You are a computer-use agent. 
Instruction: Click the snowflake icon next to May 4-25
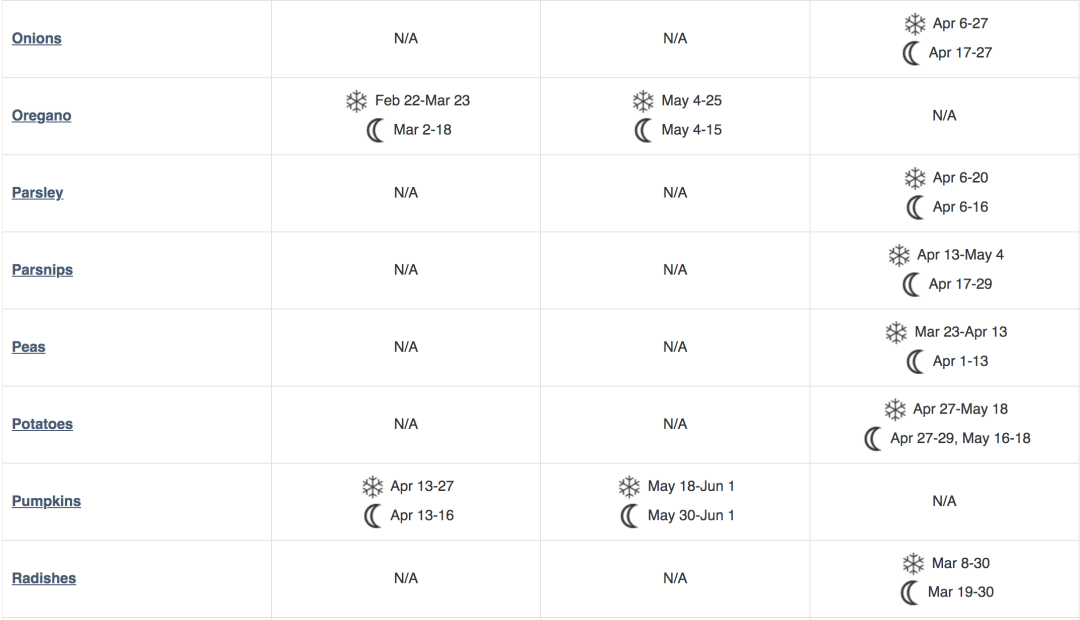tap(643, 101)
